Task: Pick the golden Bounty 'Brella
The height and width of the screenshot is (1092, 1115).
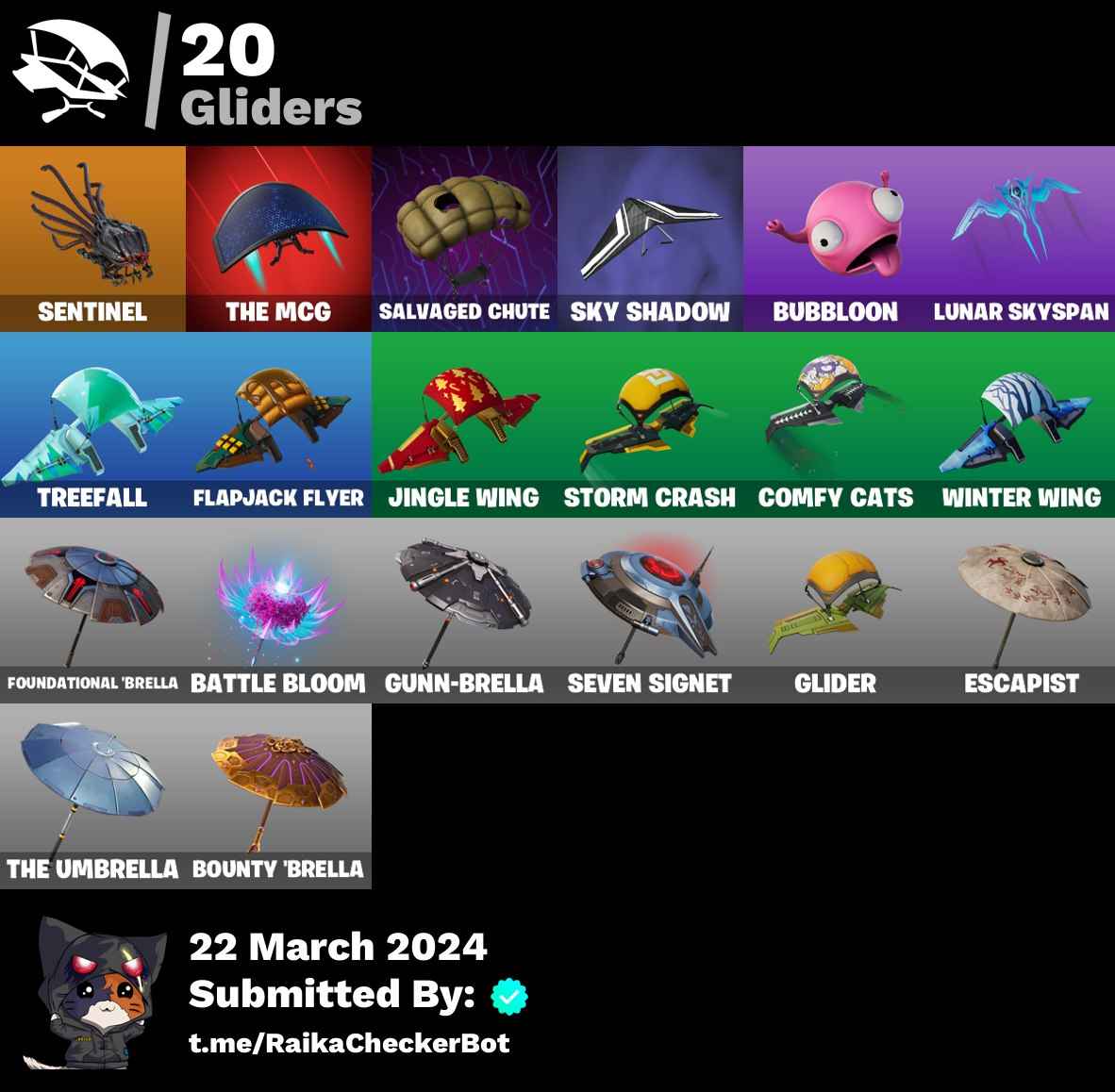Action: coord(278,796)
